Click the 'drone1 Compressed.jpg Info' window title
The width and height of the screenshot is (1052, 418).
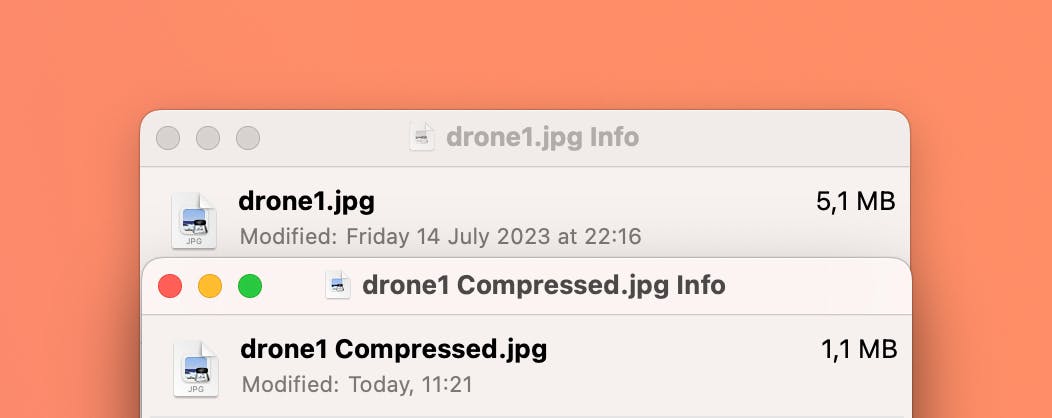point(543,286)
